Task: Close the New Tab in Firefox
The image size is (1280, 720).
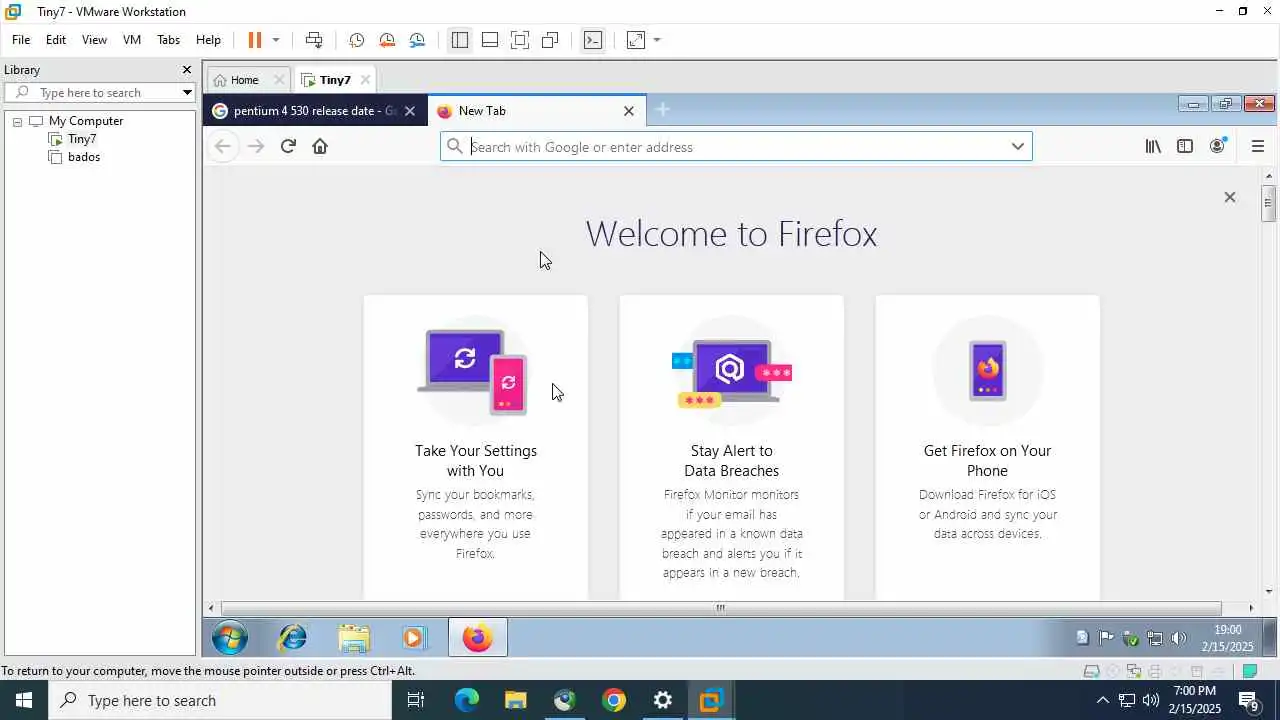Action: point(629,111)
